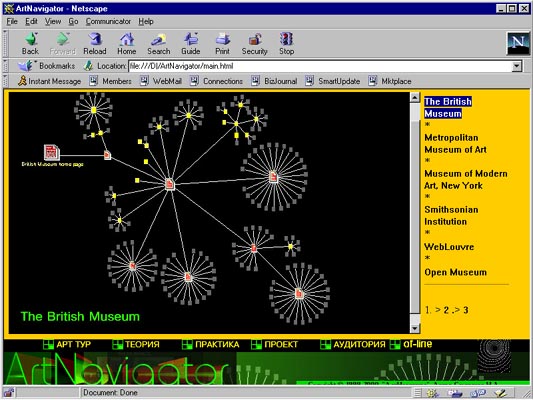Screen dimensions: 533x400
Task: Print the page using the Print icon
Action: [x=222, y=44]
